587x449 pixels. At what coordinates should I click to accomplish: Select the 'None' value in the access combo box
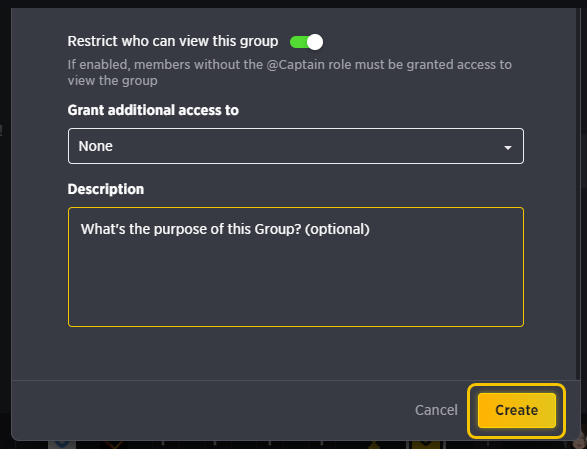95,146
